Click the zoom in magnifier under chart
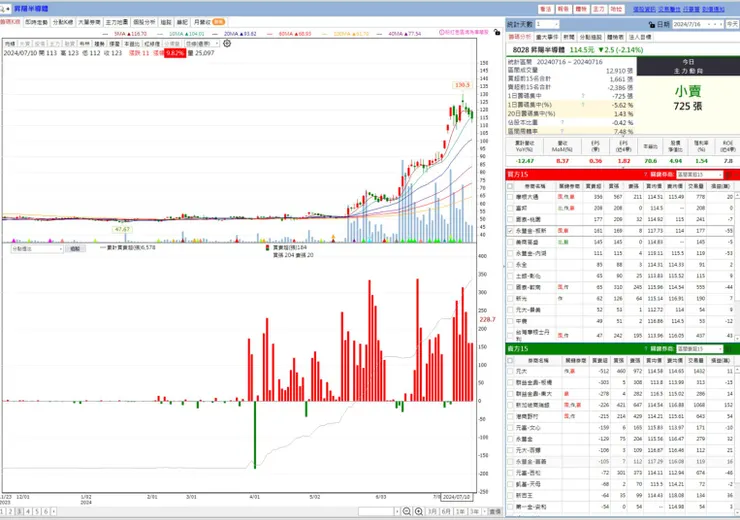This screenshot has height=520, width=740. [x=419, y=512]
